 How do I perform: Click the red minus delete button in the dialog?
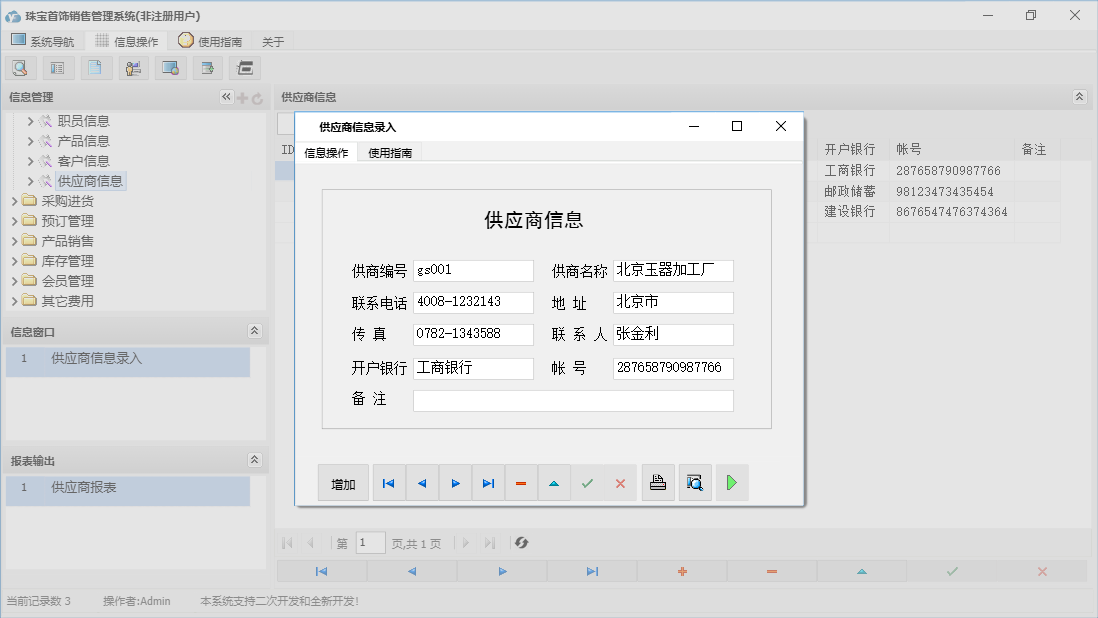pyautogui.click(x=521, y=483)
